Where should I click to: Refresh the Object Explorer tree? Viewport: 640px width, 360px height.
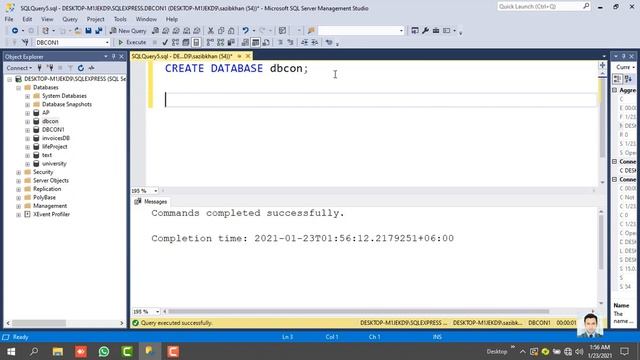[x=81, y=68]
